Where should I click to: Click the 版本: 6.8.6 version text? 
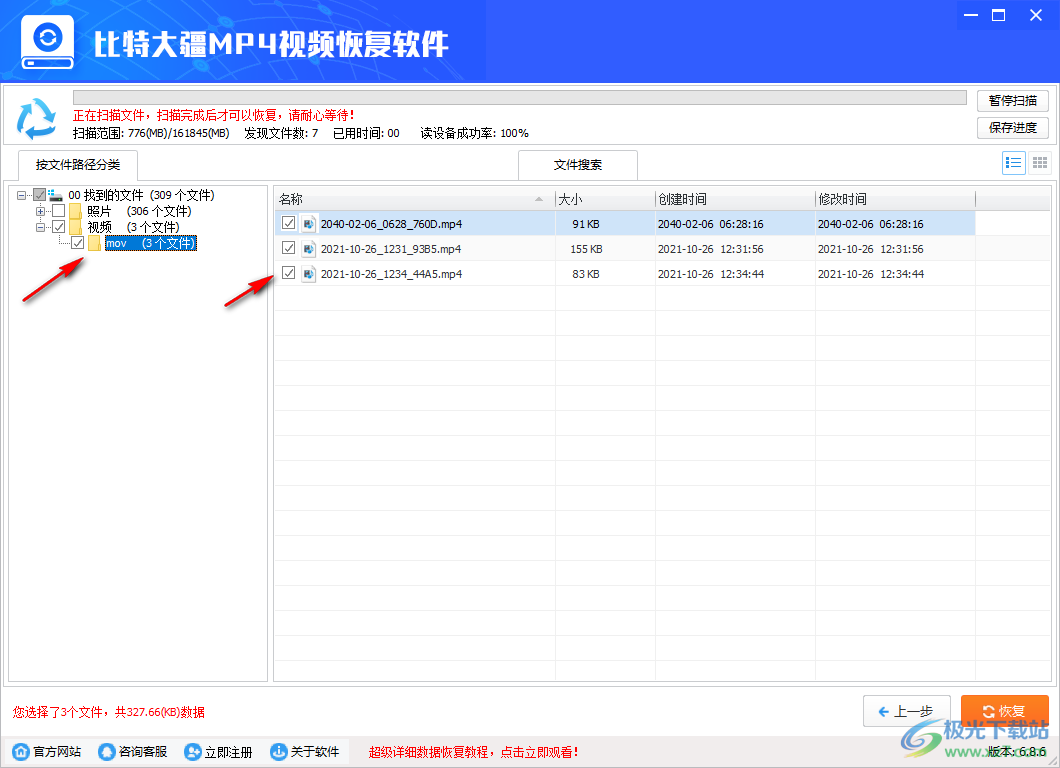click(1017, 752)
